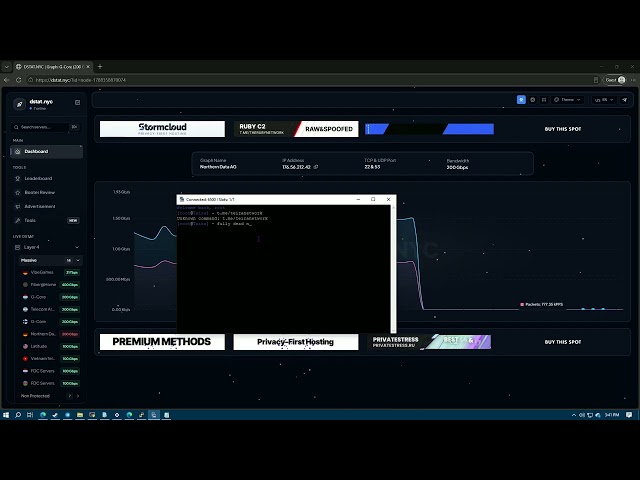Click the terminal window scrollbar
Viewport: 640px width, 480px height.
coord(393,269)
